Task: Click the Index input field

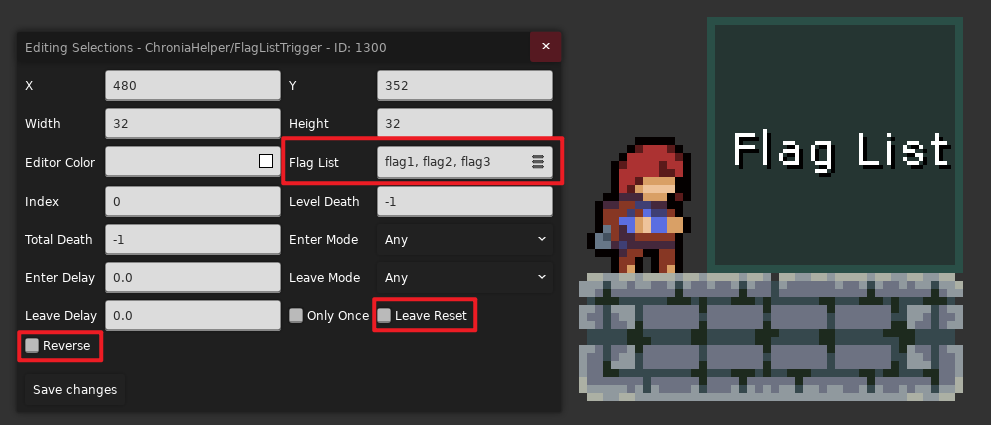Action: click(x=193, y=201)
